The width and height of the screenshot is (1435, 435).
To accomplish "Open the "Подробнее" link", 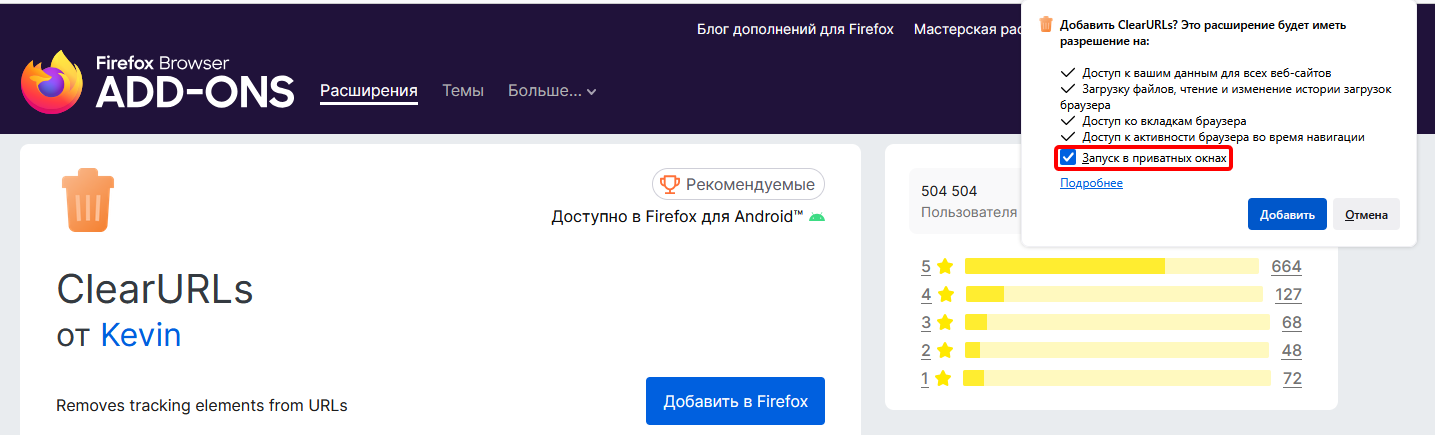I will click(x=1091, y=183).
